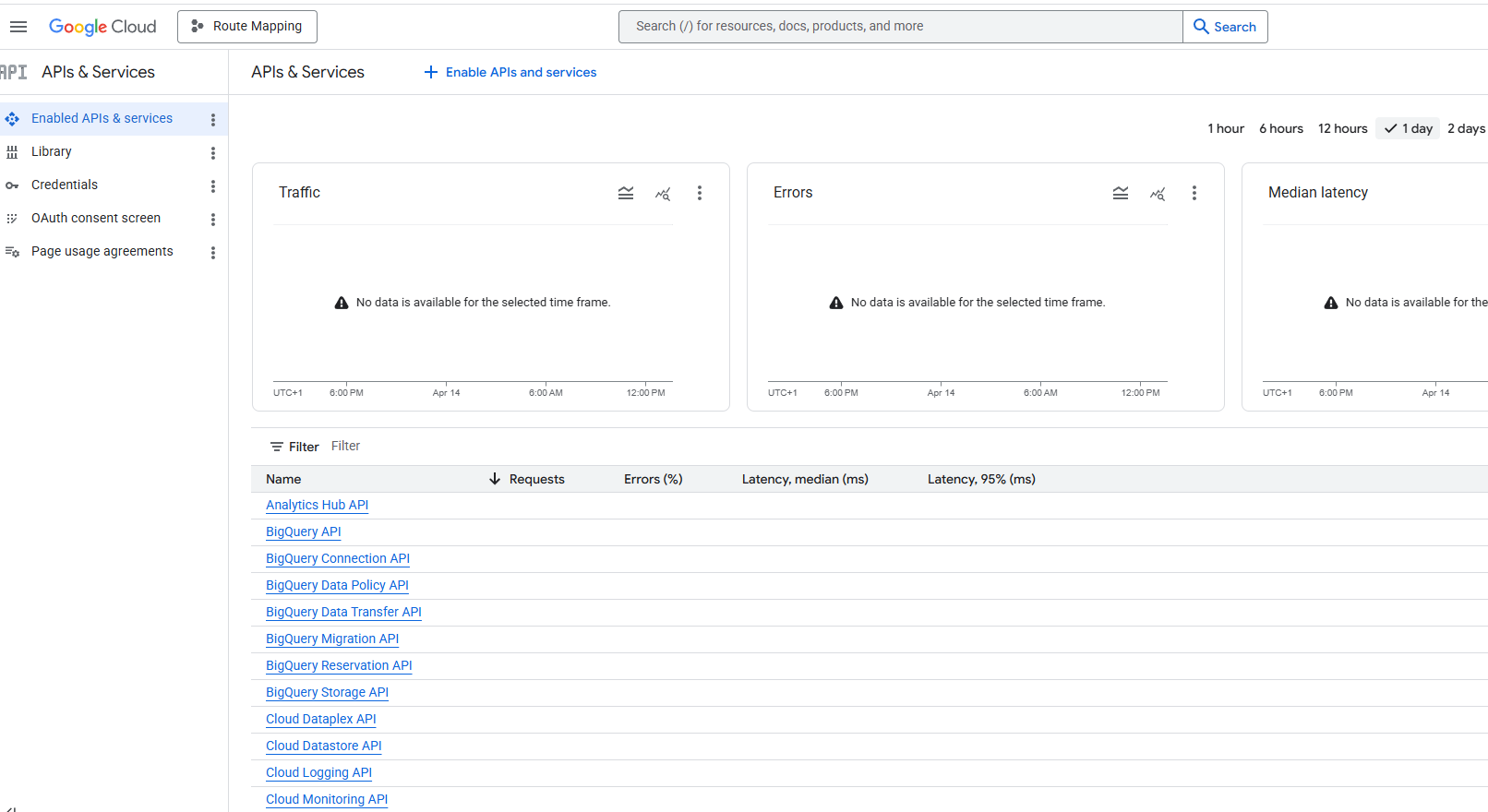Open the BigQuery Data Transfer API link
Viewport: 1488px width, 812px height.
pos(343,612)
